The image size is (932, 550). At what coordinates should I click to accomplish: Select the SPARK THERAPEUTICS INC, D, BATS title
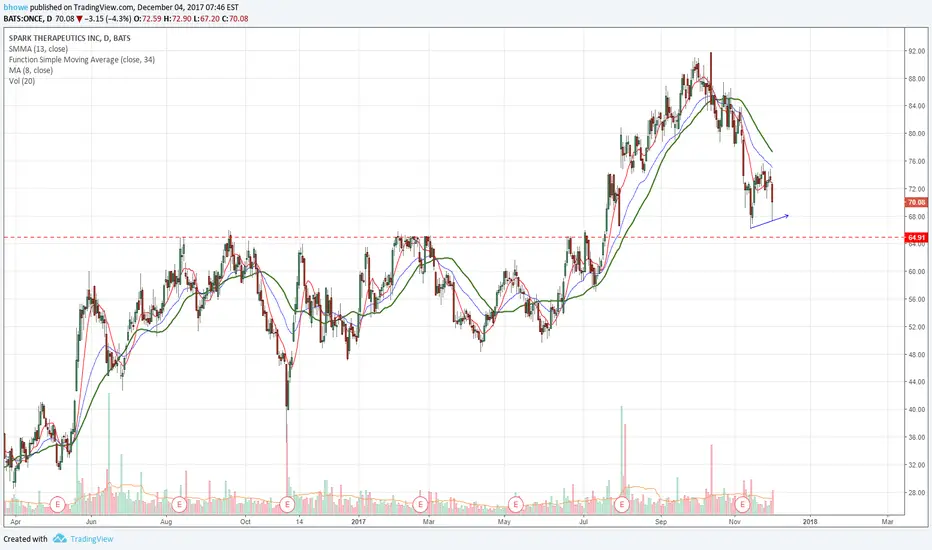click(x=70, y=38)
